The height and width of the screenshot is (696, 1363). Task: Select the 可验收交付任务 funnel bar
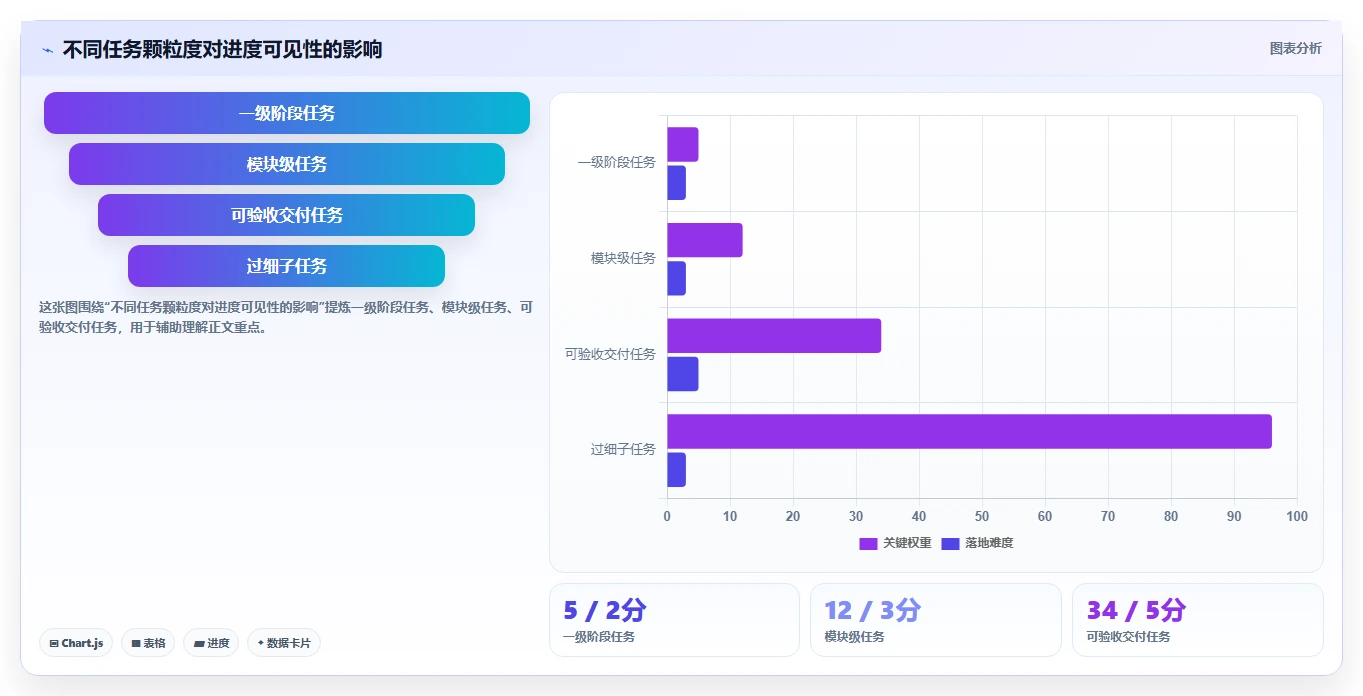pyautogui.click(x=287, y=215)
